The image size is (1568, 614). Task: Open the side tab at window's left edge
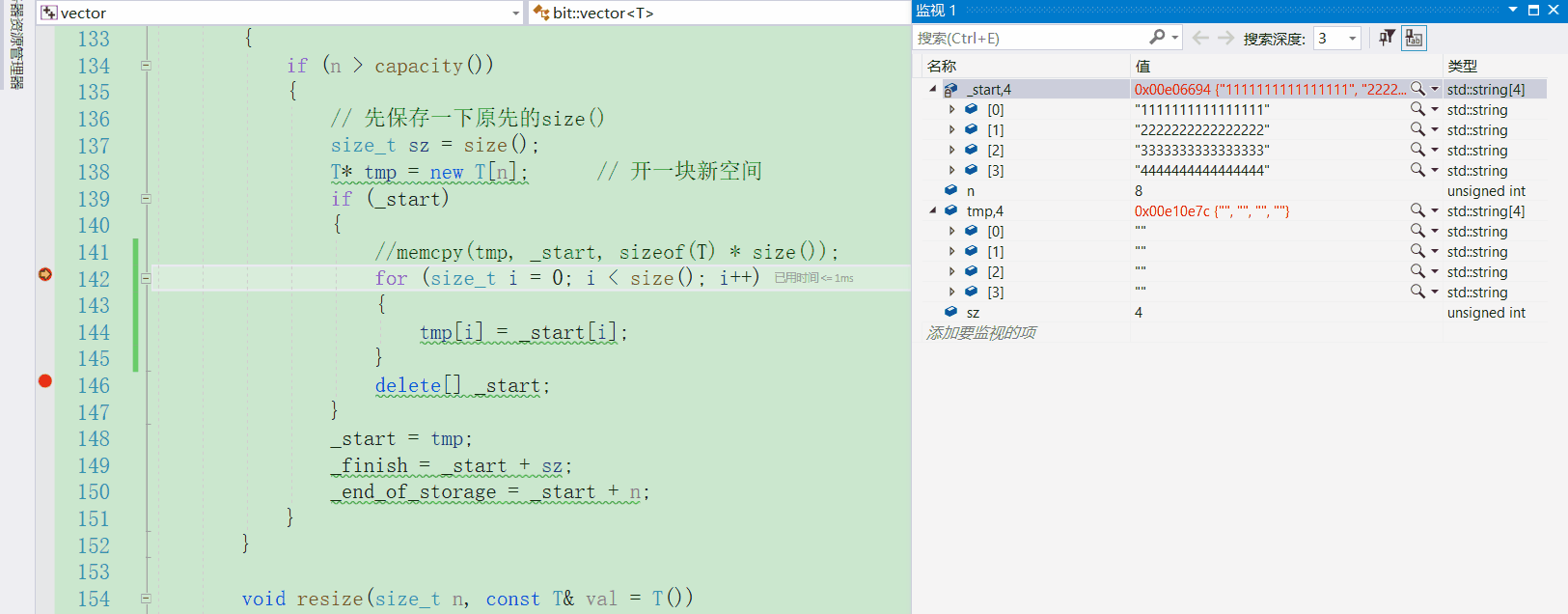[16, 46]
